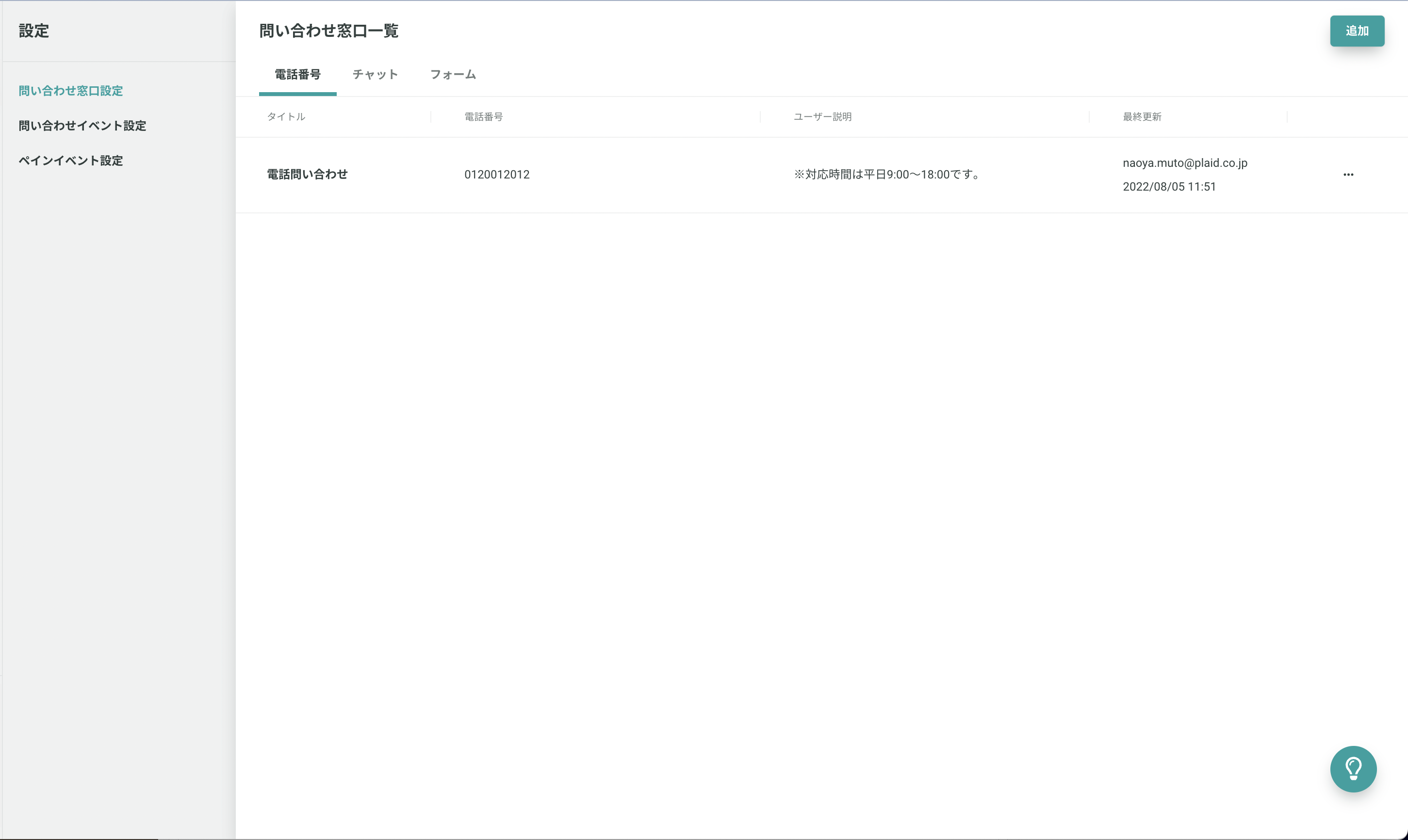Click the 問い合わせ窓口一覧 page heading

pos(329,31)
